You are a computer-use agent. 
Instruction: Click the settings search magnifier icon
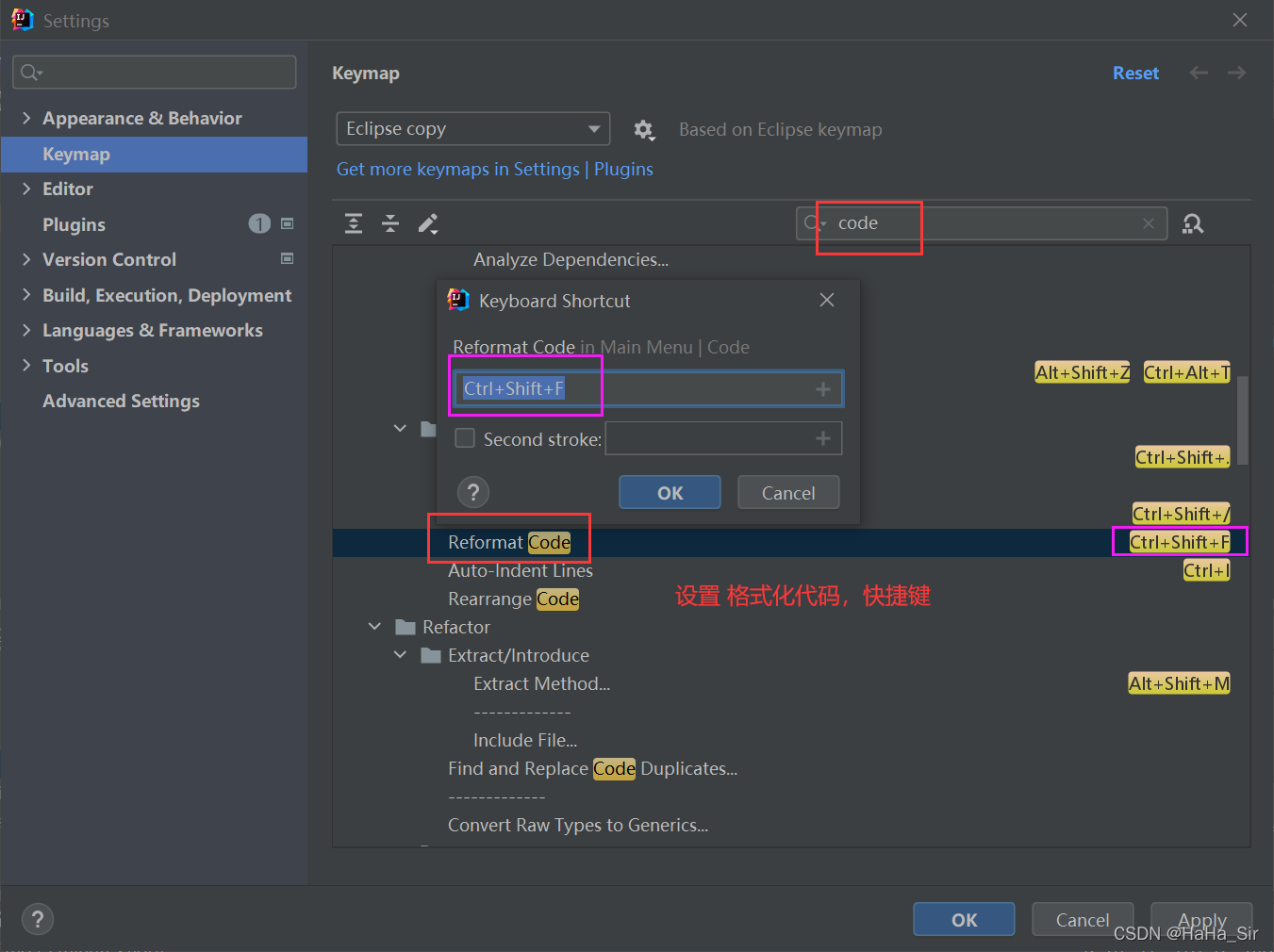(x=31, y=73)
